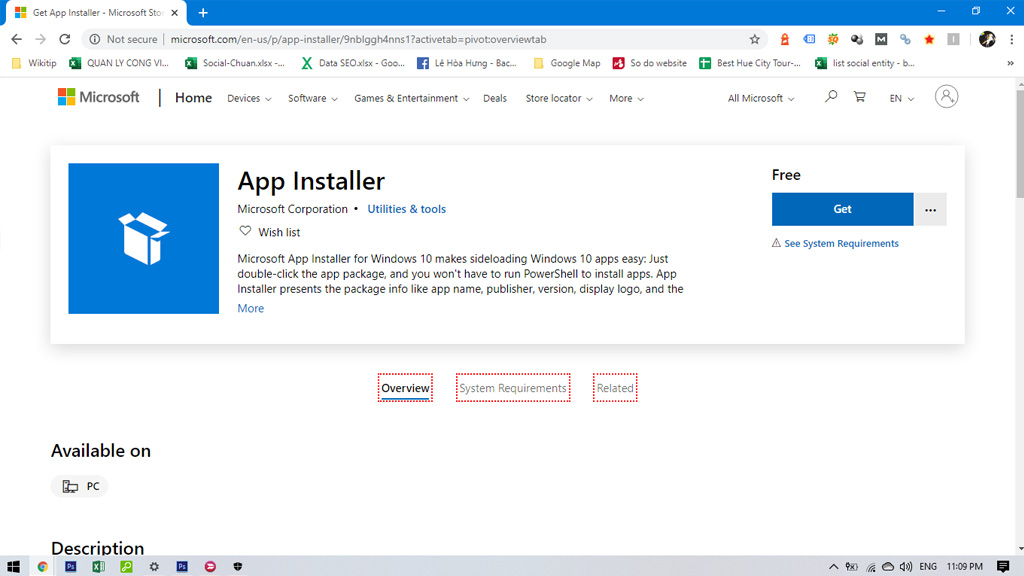Open the Windows Start menu
Screen dimensions: 1024x576
(x=14, y=566)
